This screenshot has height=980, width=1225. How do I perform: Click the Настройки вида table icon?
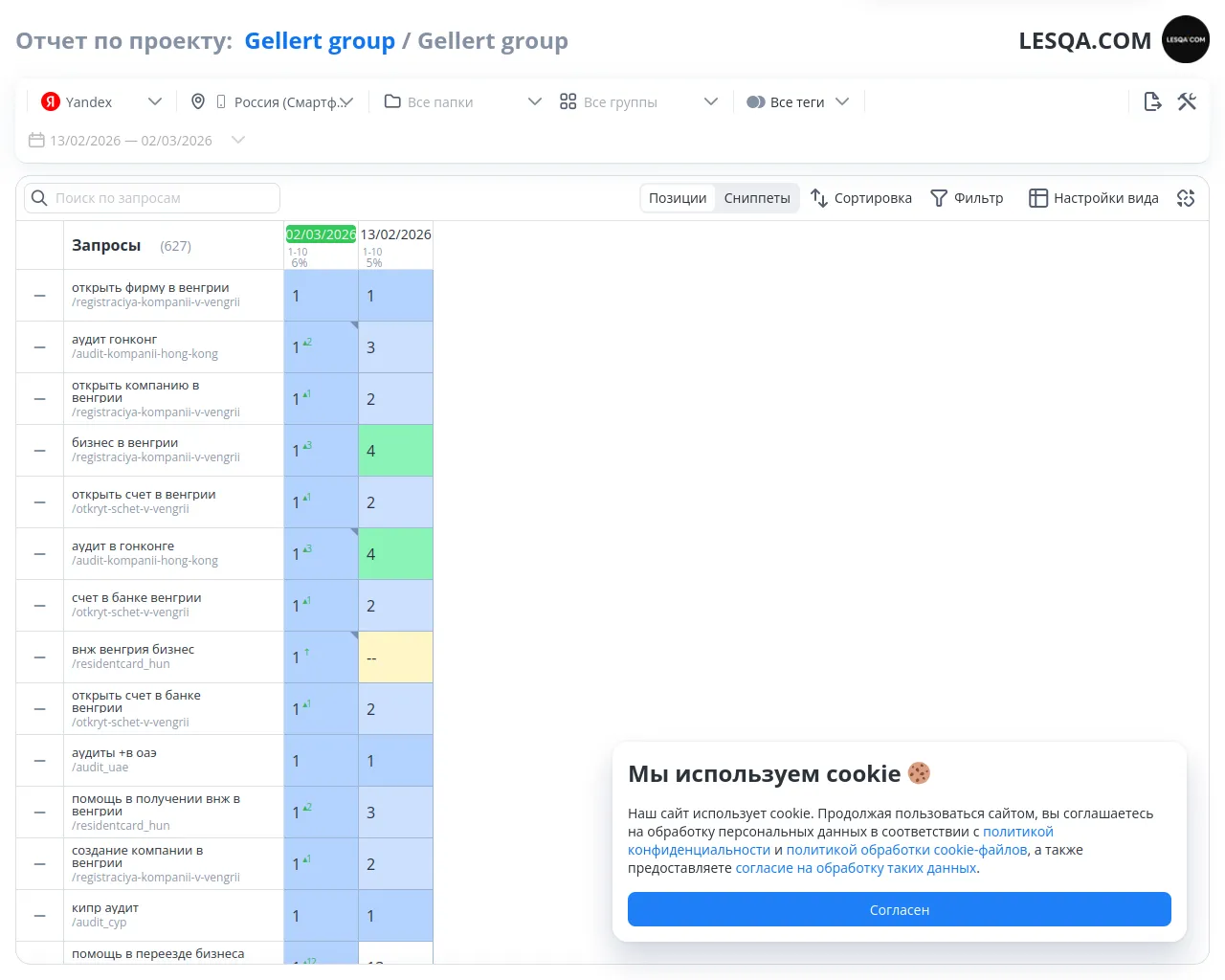click(1038, 198)
